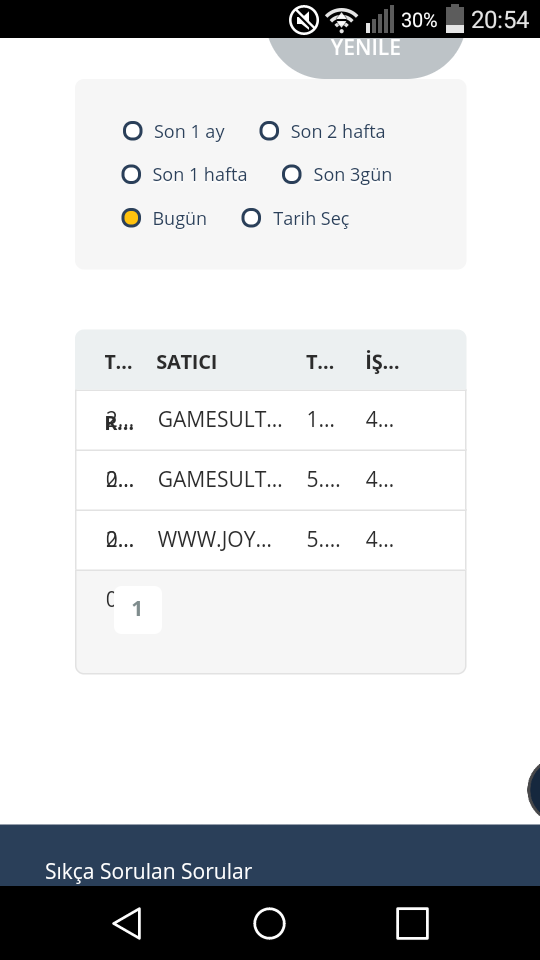Image resolution: width=540 pixels, height=960 pixels.
Task: Go to page 1 in pagination
Action: (138, 610)
